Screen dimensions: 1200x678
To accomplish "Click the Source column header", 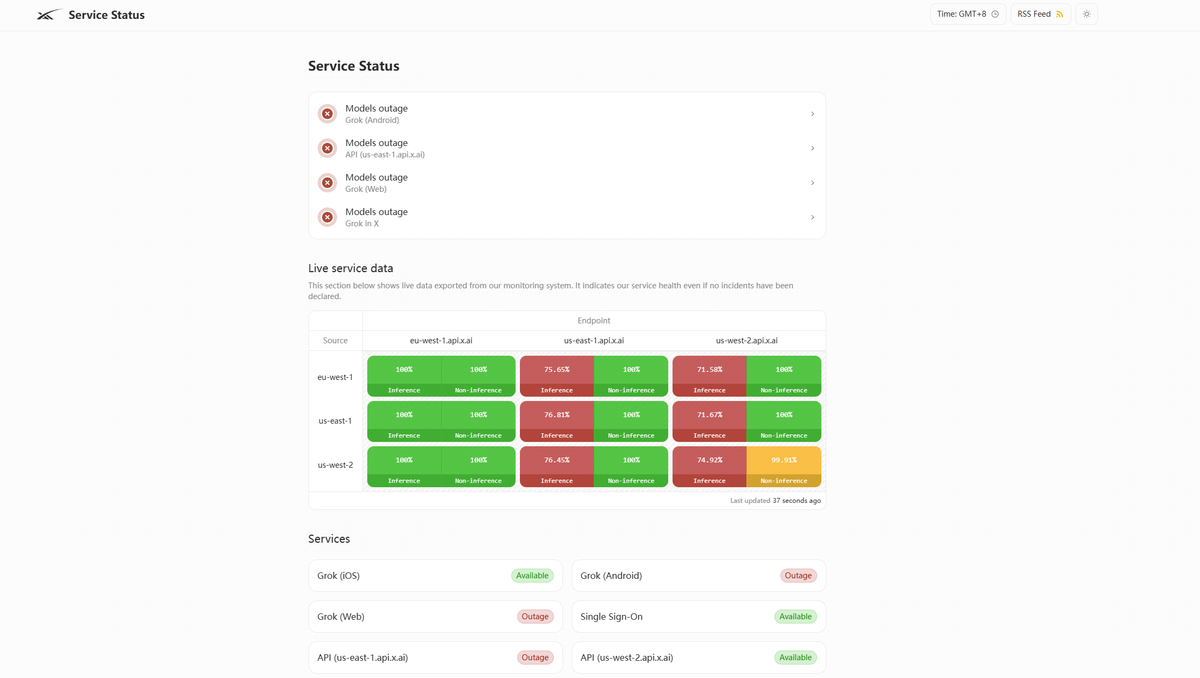I will pos(335,341).
